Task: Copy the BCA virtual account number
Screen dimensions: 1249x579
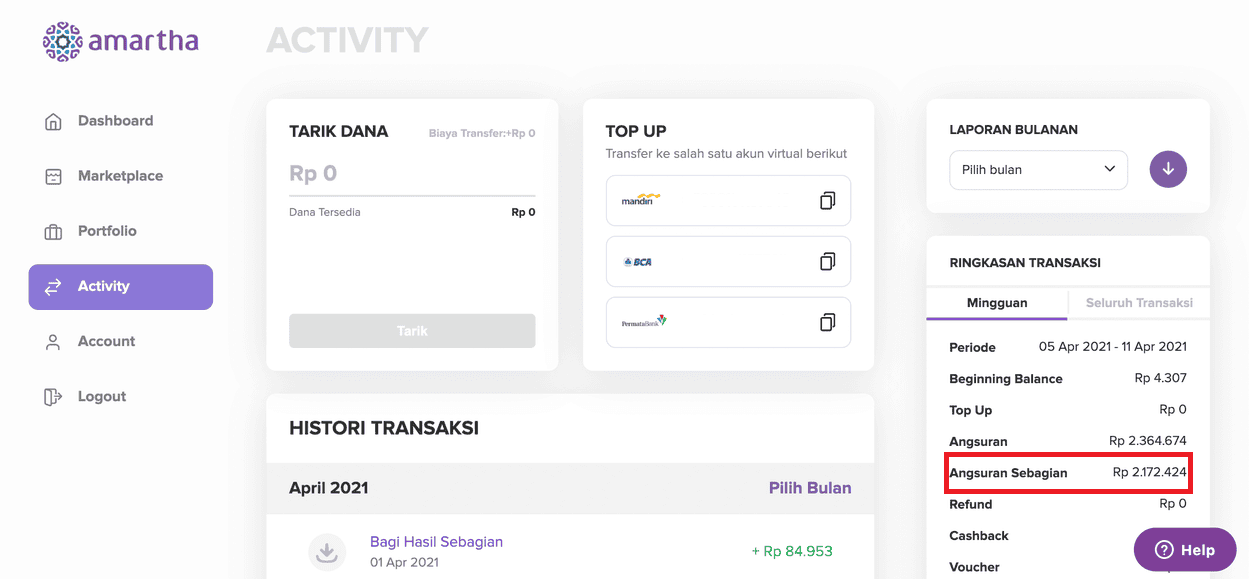Action: [827, 262]
